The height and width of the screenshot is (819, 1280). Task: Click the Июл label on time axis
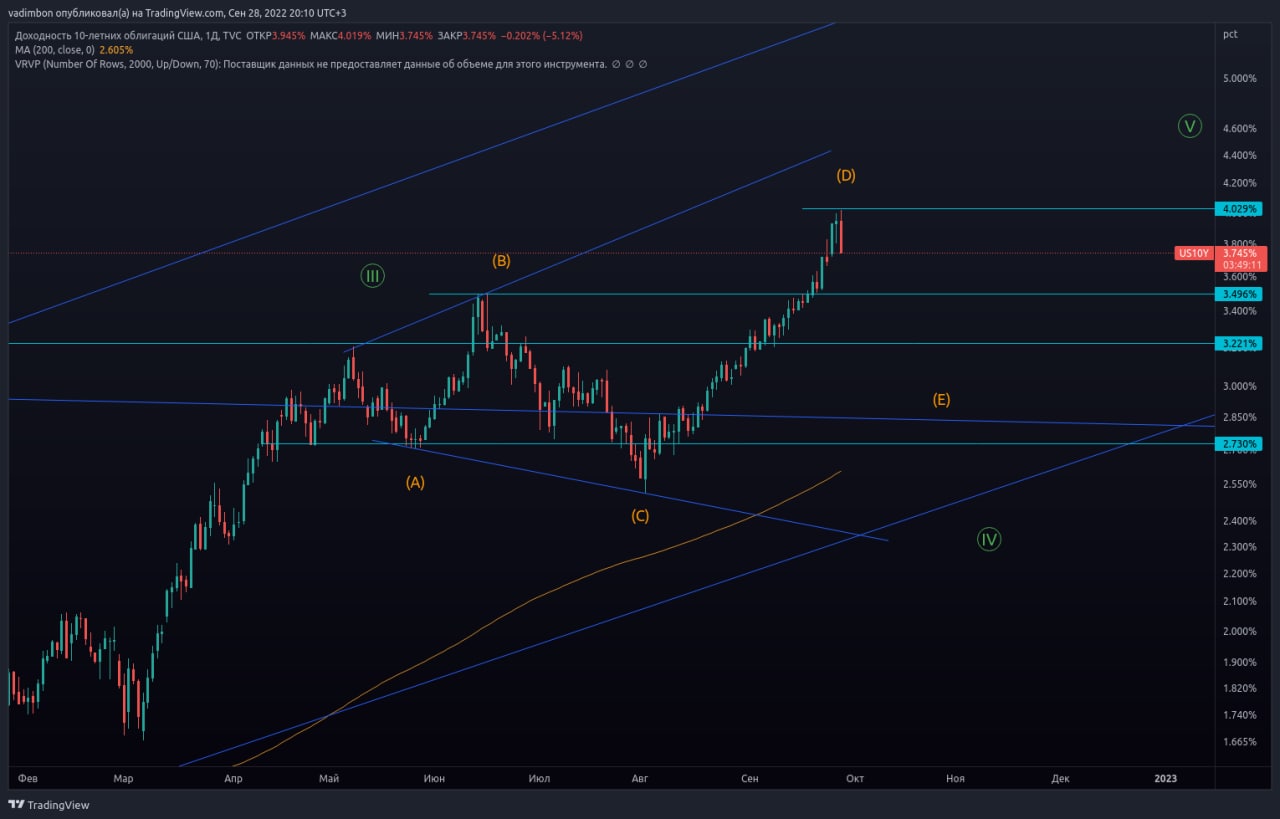pos(538,777)
